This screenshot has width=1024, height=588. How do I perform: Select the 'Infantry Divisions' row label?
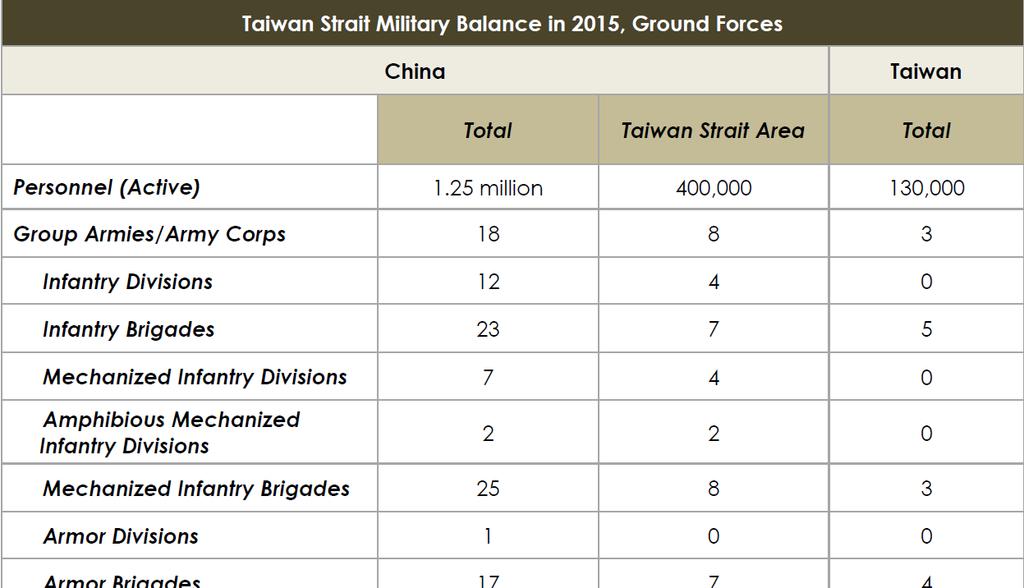127,282
